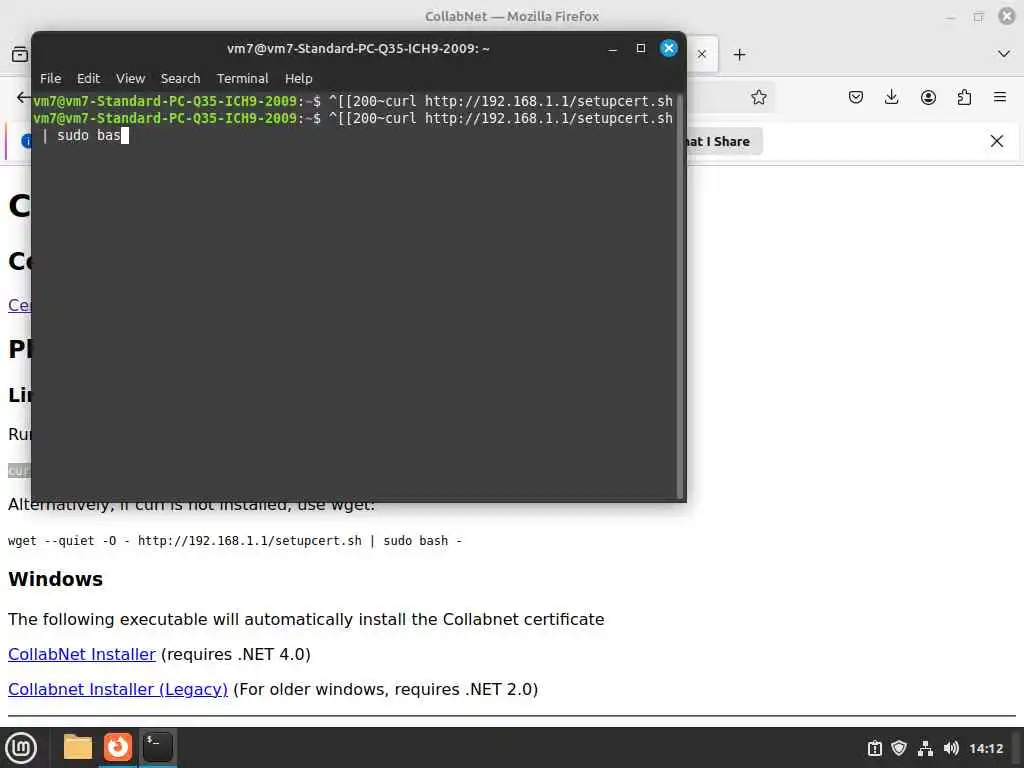
Task: Open the Firefox account icon
Action: 928,97
